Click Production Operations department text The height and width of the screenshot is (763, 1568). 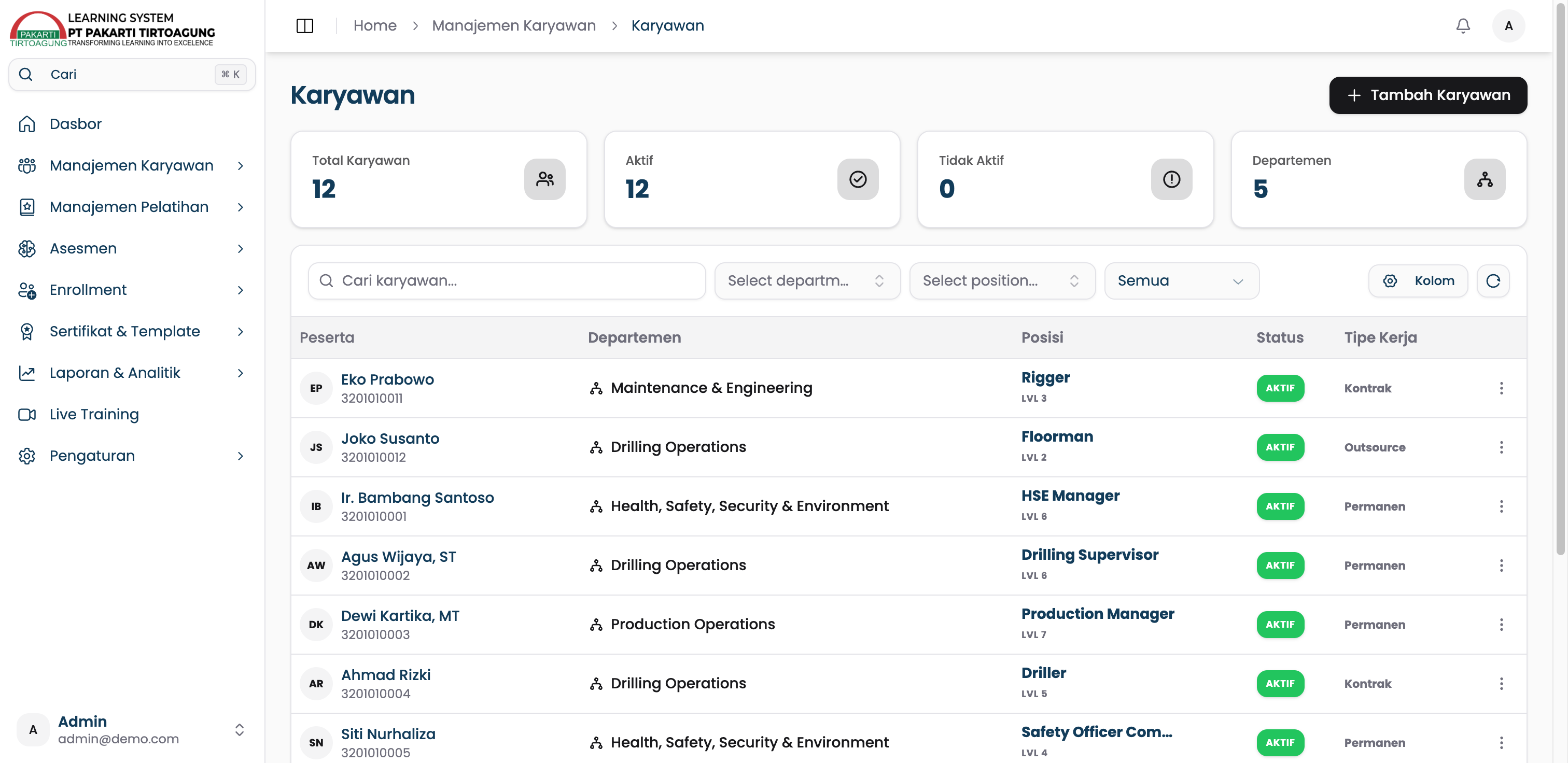click(693, 624)
